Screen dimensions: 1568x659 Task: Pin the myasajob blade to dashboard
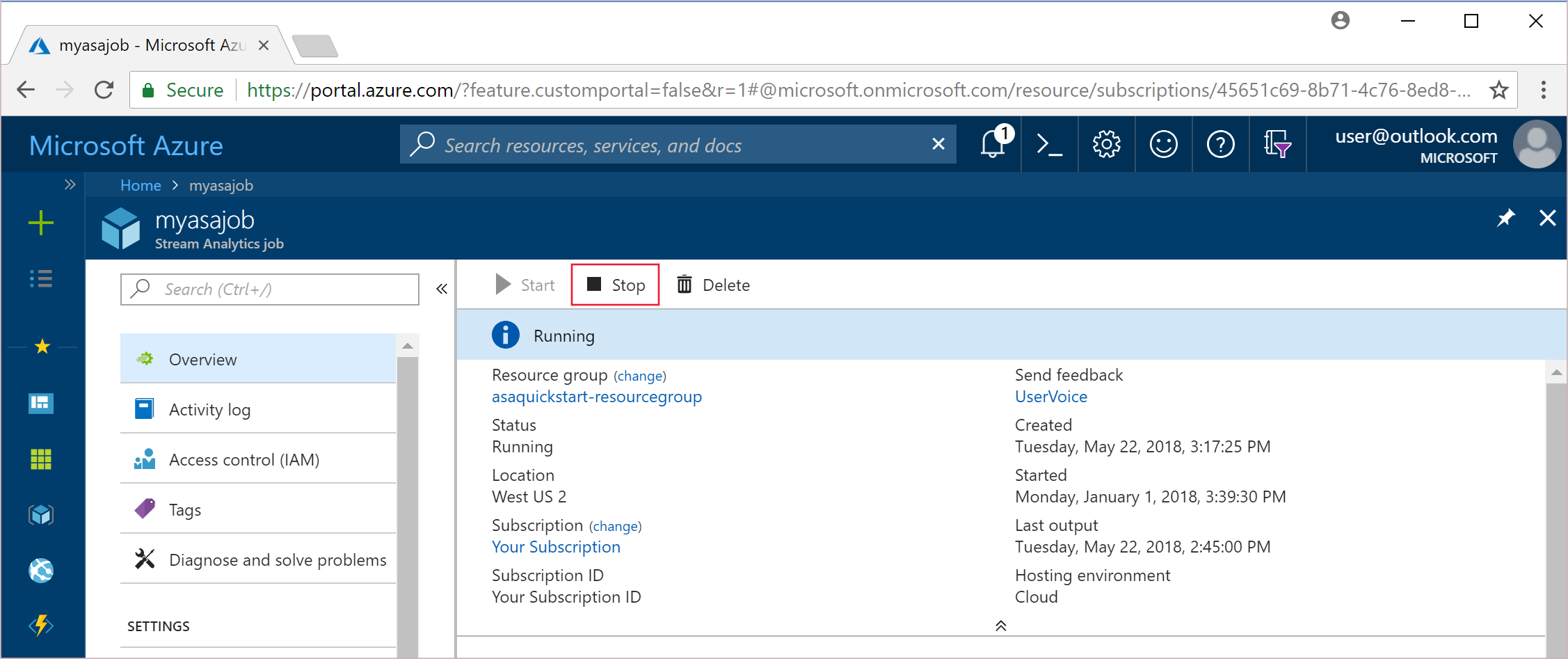1506,219
